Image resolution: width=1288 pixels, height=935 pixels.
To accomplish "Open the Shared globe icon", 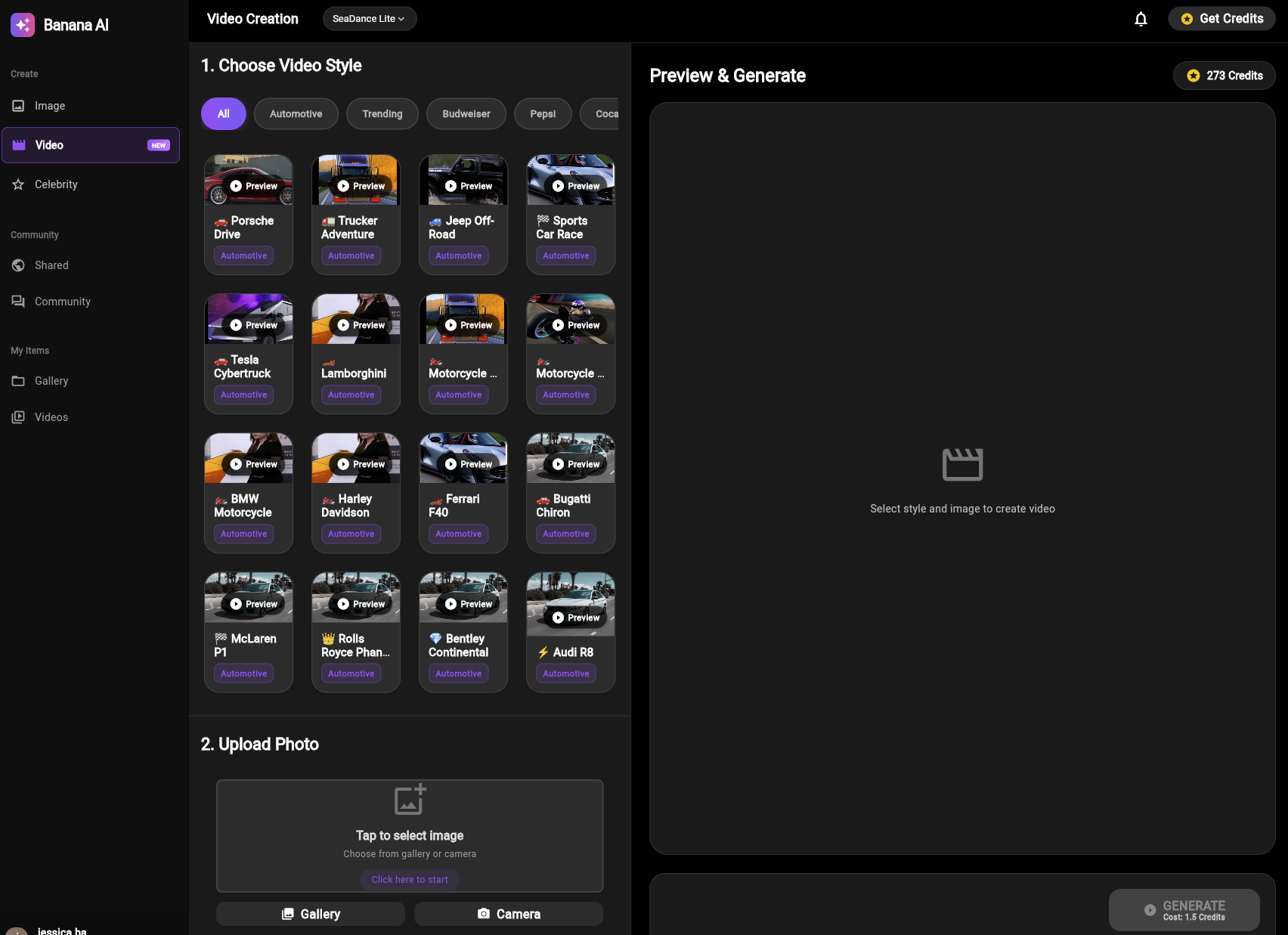I will click(x=18, y=265).
